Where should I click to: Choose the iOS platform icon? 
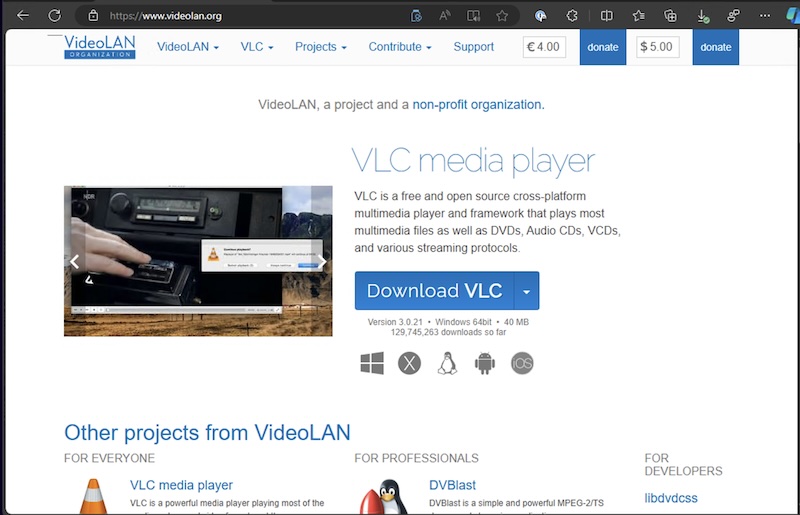click(522, 364)
